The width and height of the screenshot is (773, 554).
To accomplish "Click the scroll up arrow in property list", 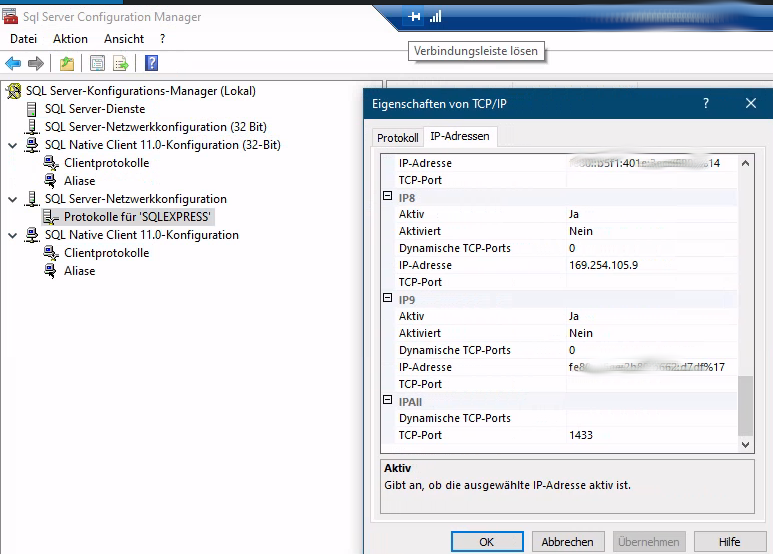I will click(745, 163).
